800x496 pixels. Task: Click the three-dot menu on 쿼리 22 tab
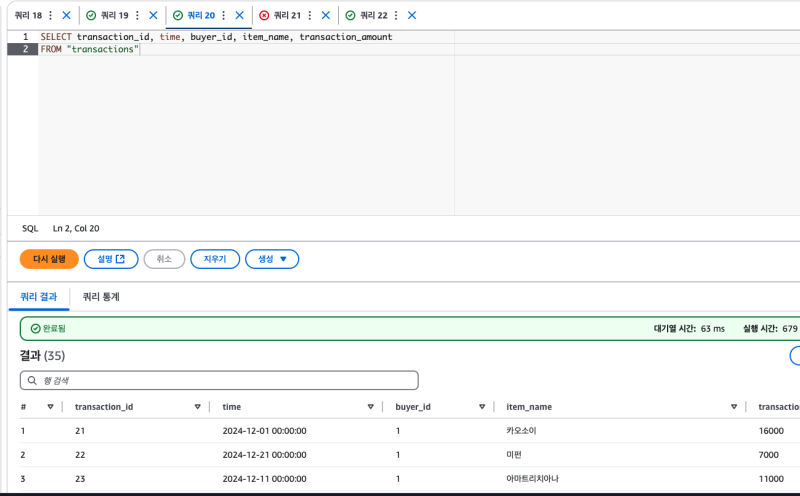396,16
